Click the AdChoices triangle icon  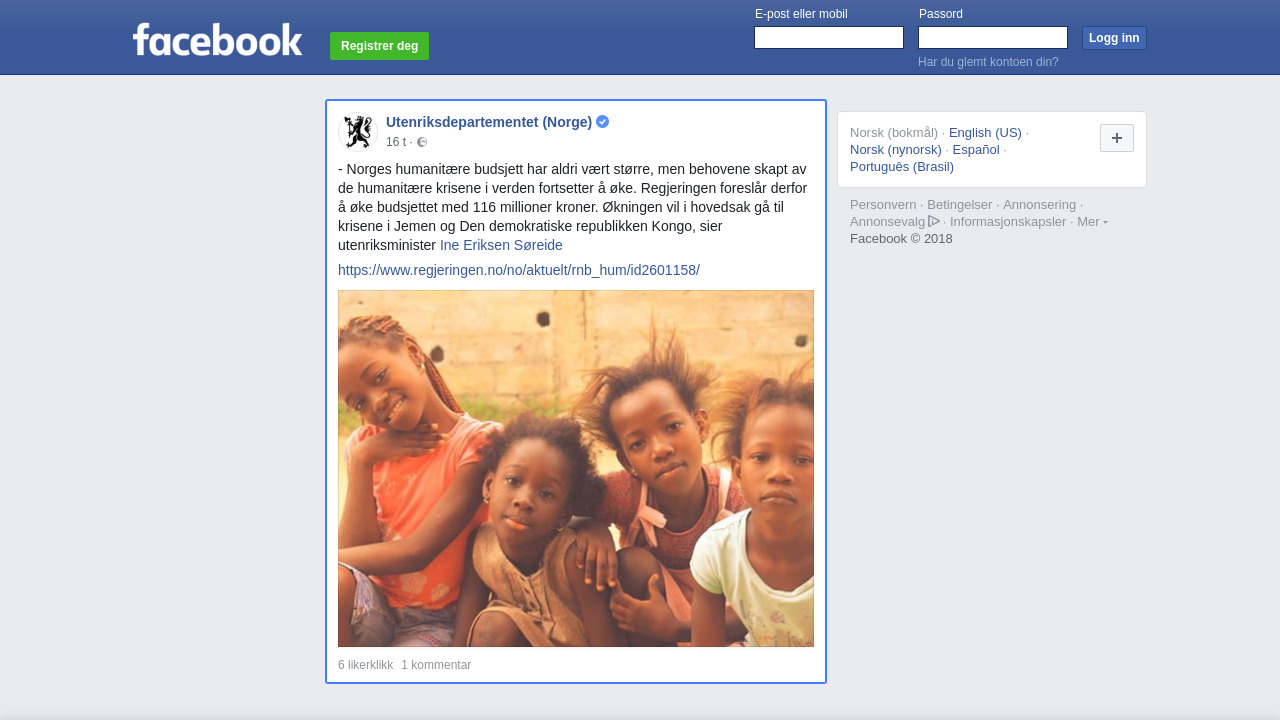(934, 221)
